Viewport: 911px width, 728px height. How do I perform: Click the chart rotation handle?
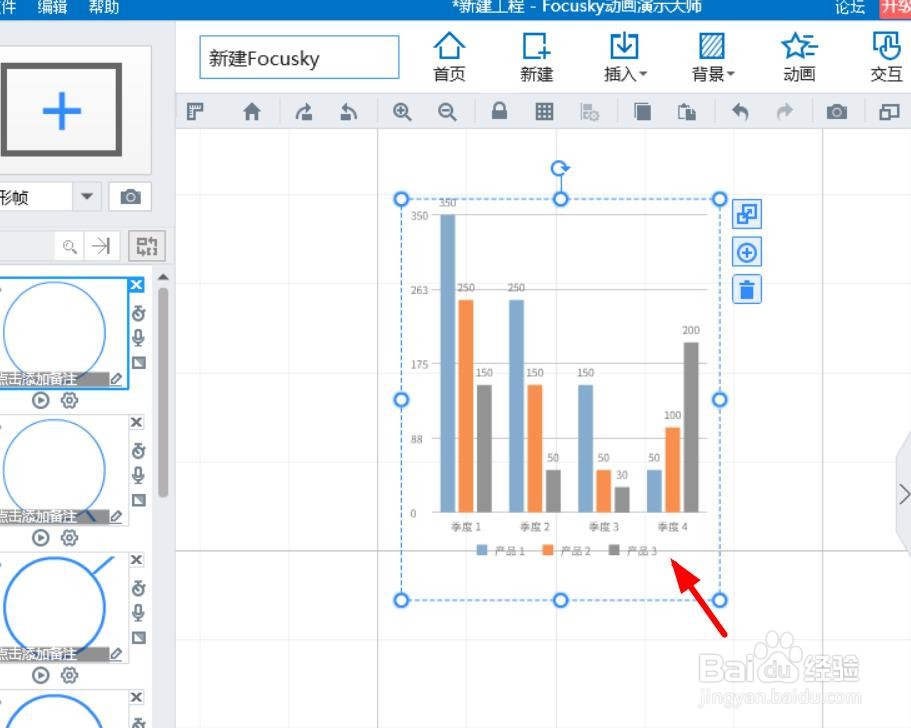point(560,168)
